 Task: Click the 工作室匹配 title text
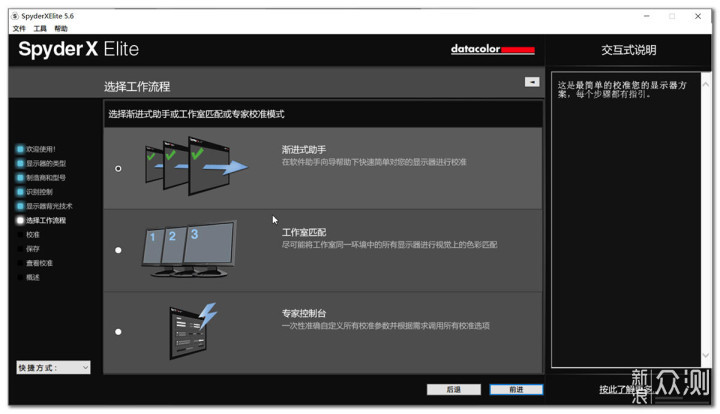point(304,232)
